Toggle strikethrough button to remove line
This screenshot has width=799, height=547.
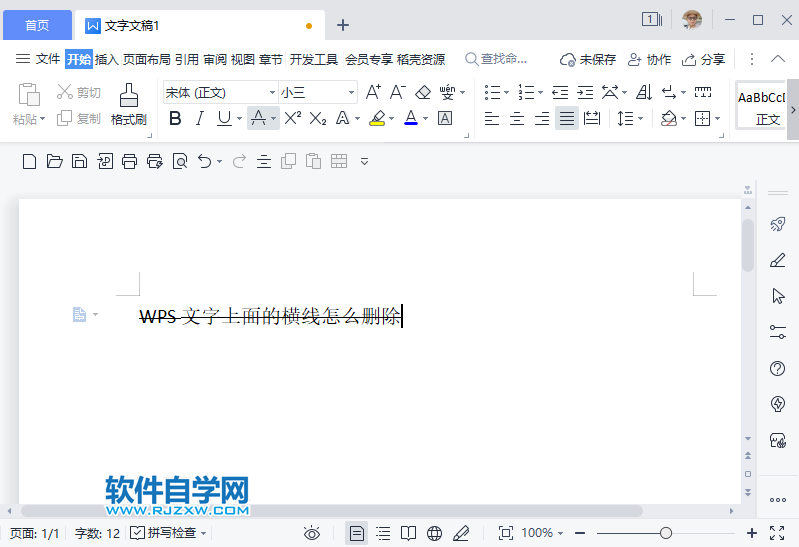click(x=258, y=119)
